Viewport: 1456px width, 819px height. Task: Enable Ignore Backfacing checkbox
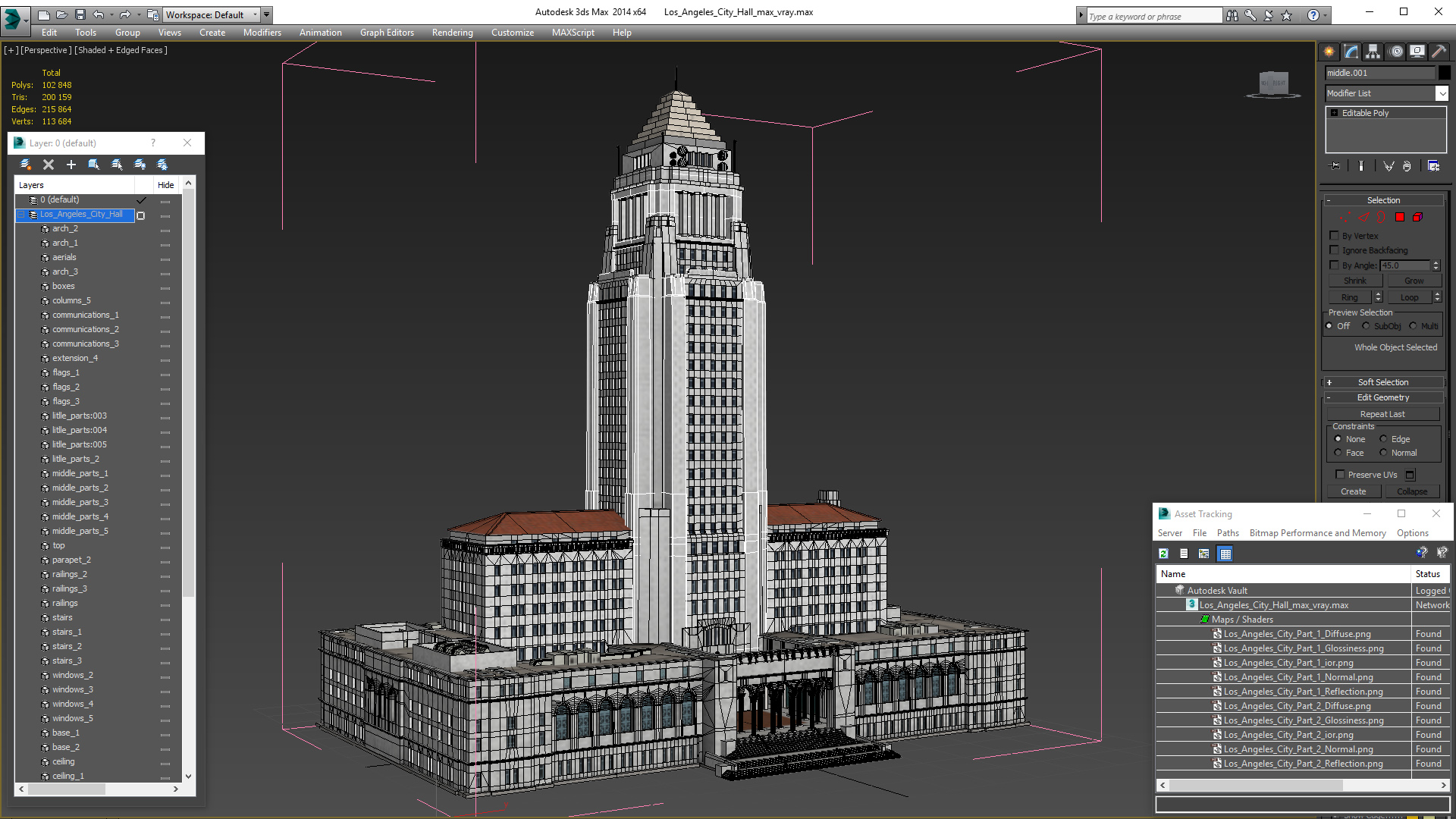pyautogui.click(x=1335, y=250)
